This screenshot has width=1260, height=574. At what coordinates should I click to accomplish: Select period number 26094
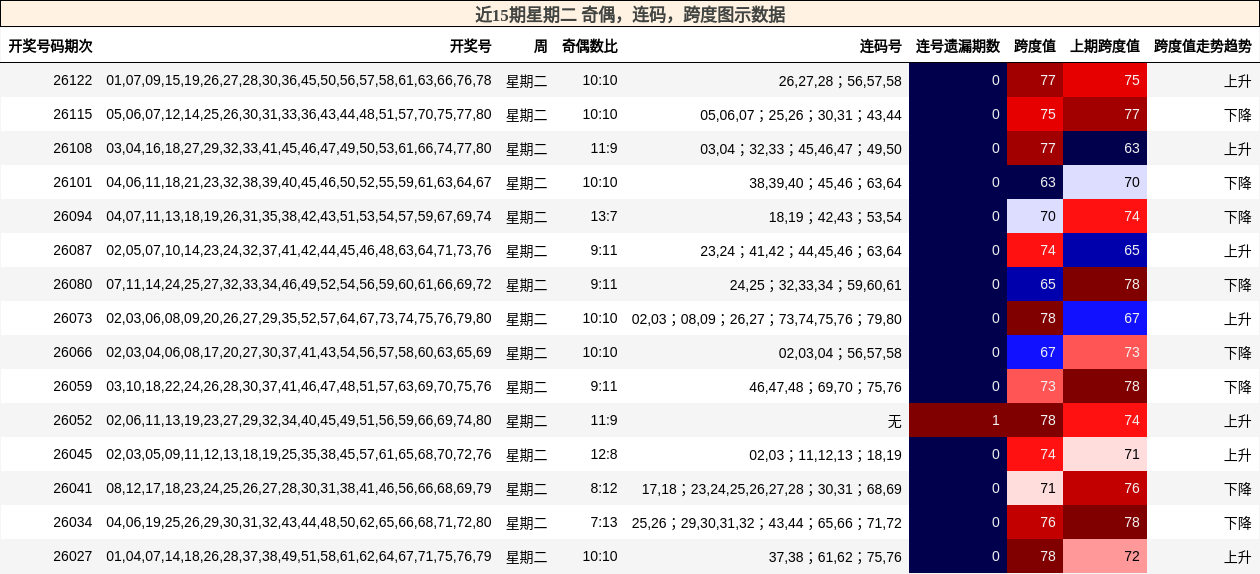click(x=72, y=216)
